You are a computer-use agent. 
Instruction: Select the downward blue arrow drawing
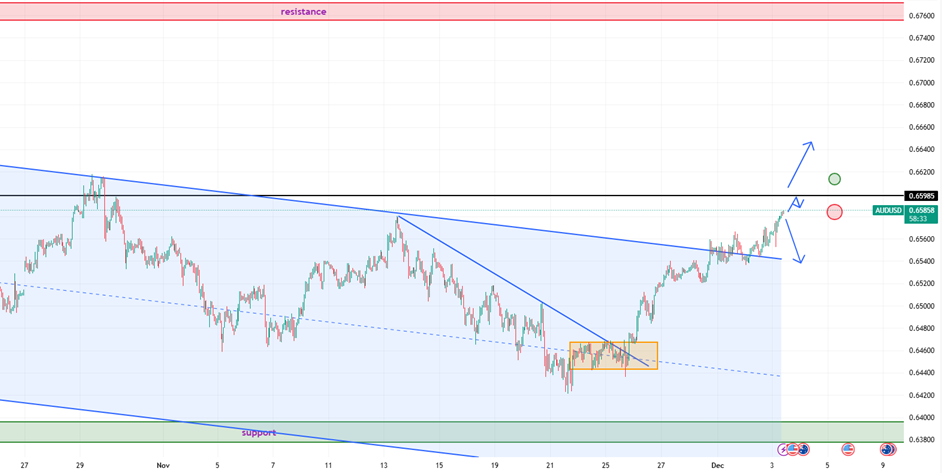(x=793, y=241)
